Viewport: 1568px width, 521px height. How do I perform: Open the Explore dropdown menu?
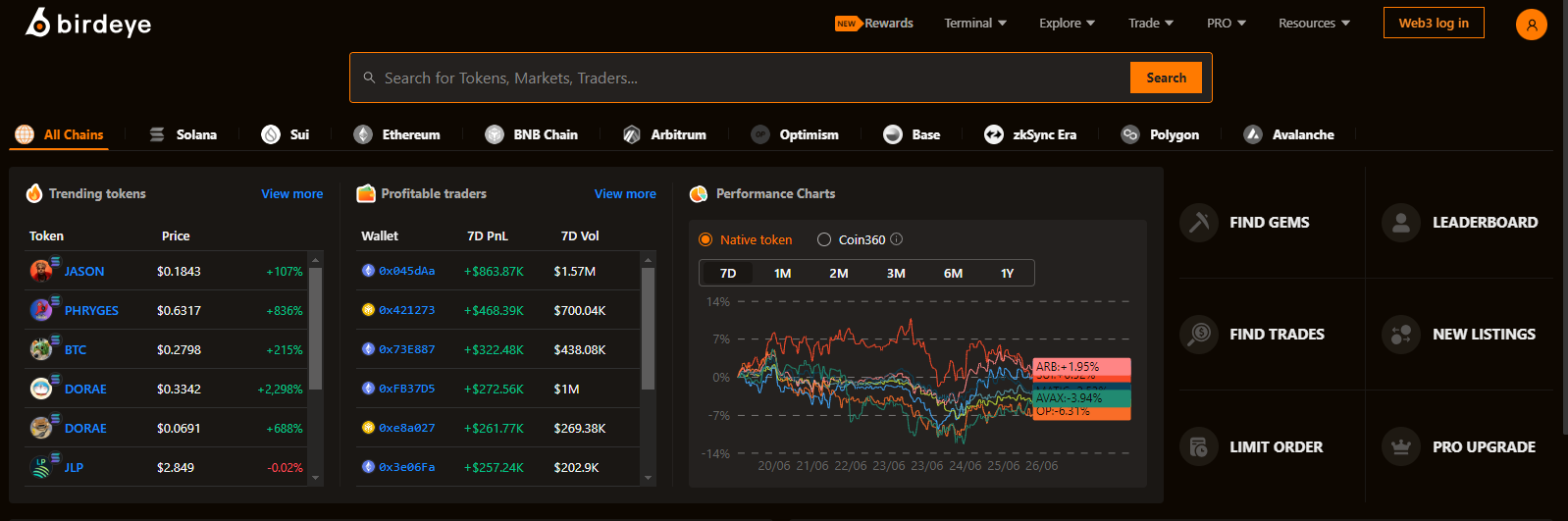(x=1068, y=23)
